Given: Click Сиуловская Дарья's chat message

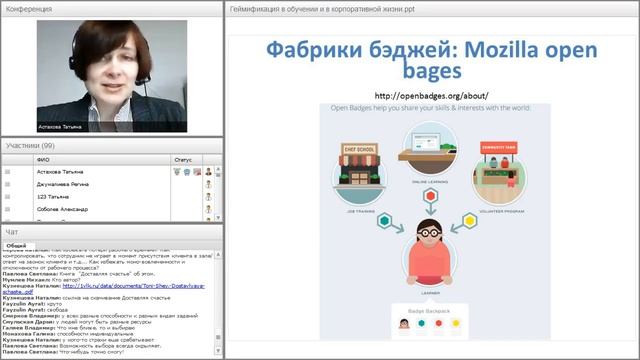Looking at the screenshot, I should tap(77, 322).
